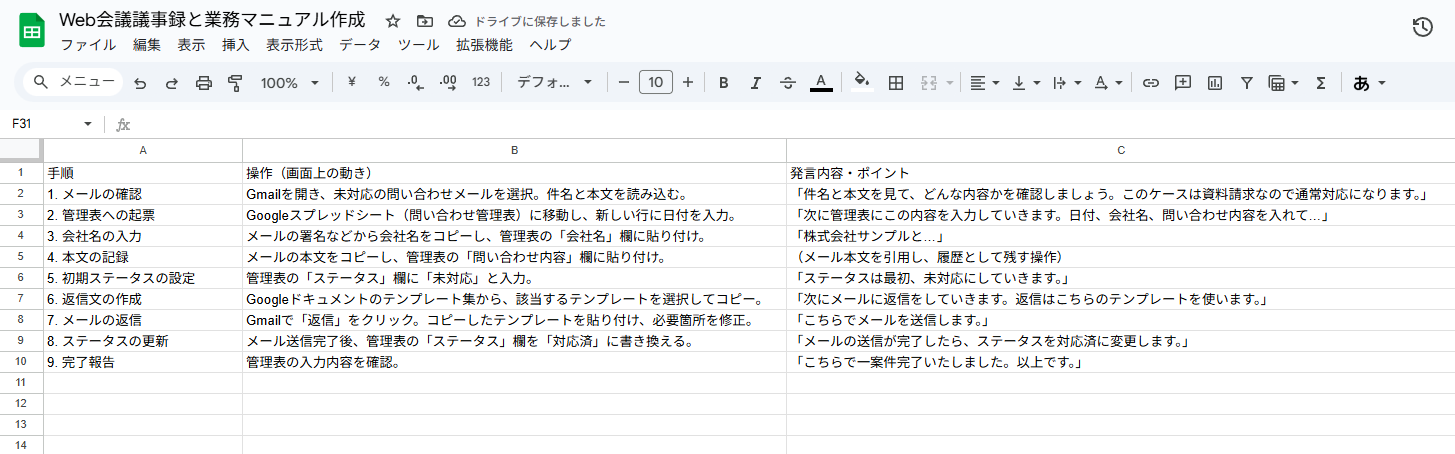Click the document title text
The height and width of the screenshot is (454, 1455).
212,20
